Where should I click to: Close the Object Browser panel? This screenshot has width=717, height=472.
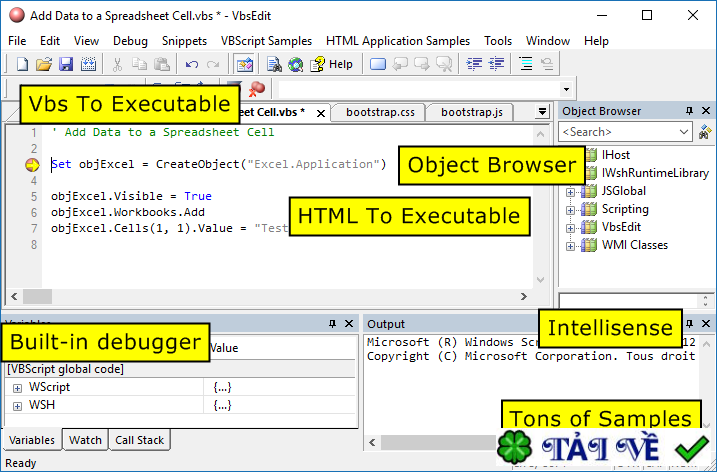[706, 111]
